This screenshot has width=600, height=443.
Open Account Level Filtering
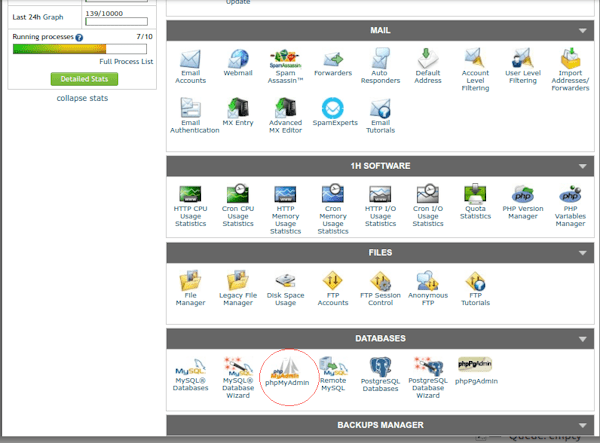tap(475, 70)
